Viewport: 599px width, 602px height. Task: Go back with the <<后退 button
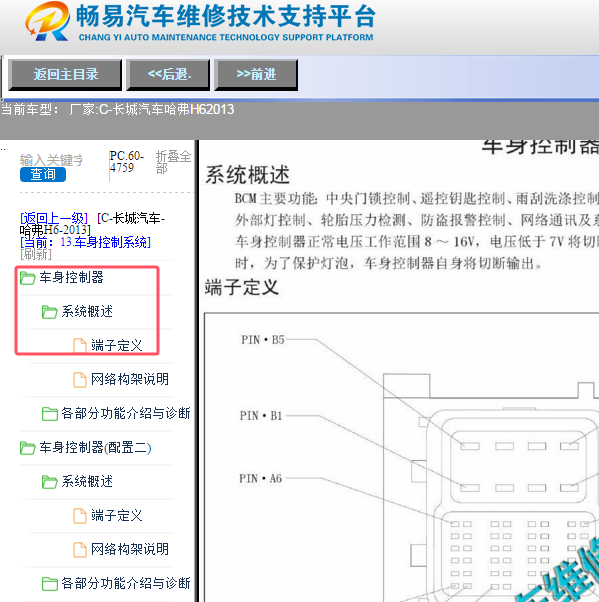(x=168, y=75)
